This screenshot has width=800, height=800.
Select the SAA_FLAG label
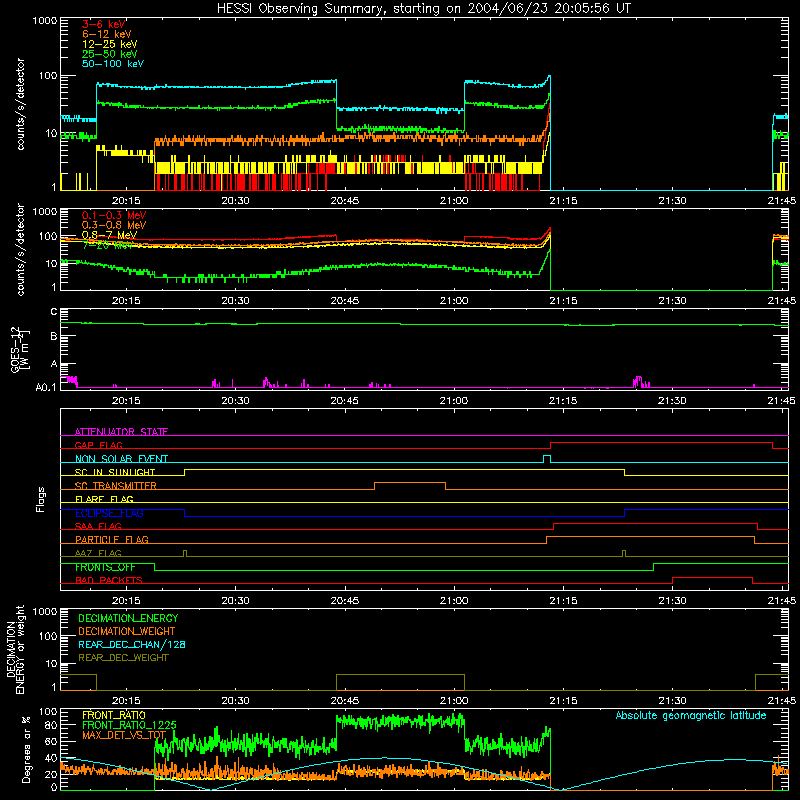[98, 526]
